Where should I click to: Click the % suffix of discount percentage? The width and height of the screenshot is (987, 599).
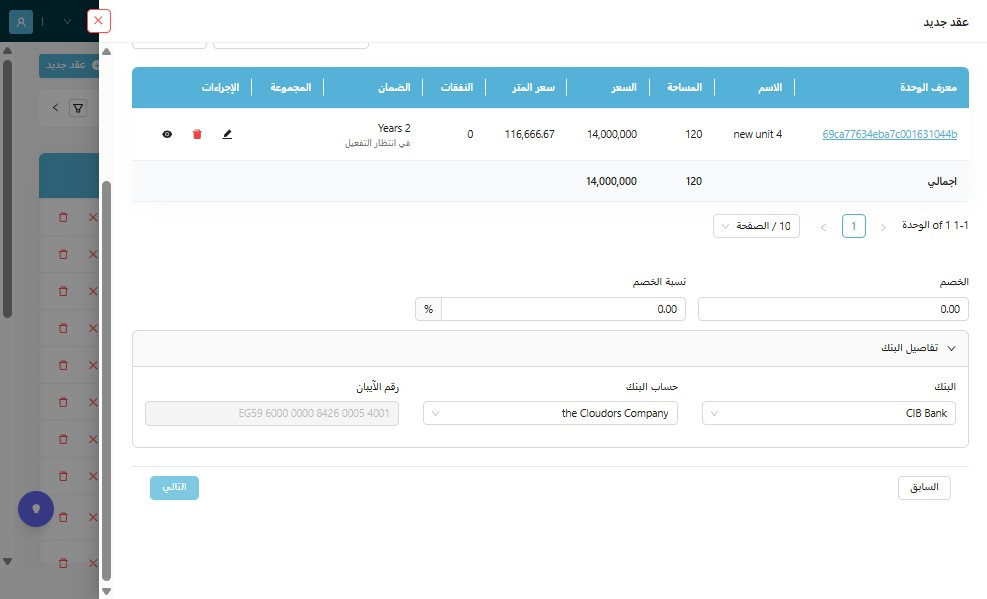point(429,309)
